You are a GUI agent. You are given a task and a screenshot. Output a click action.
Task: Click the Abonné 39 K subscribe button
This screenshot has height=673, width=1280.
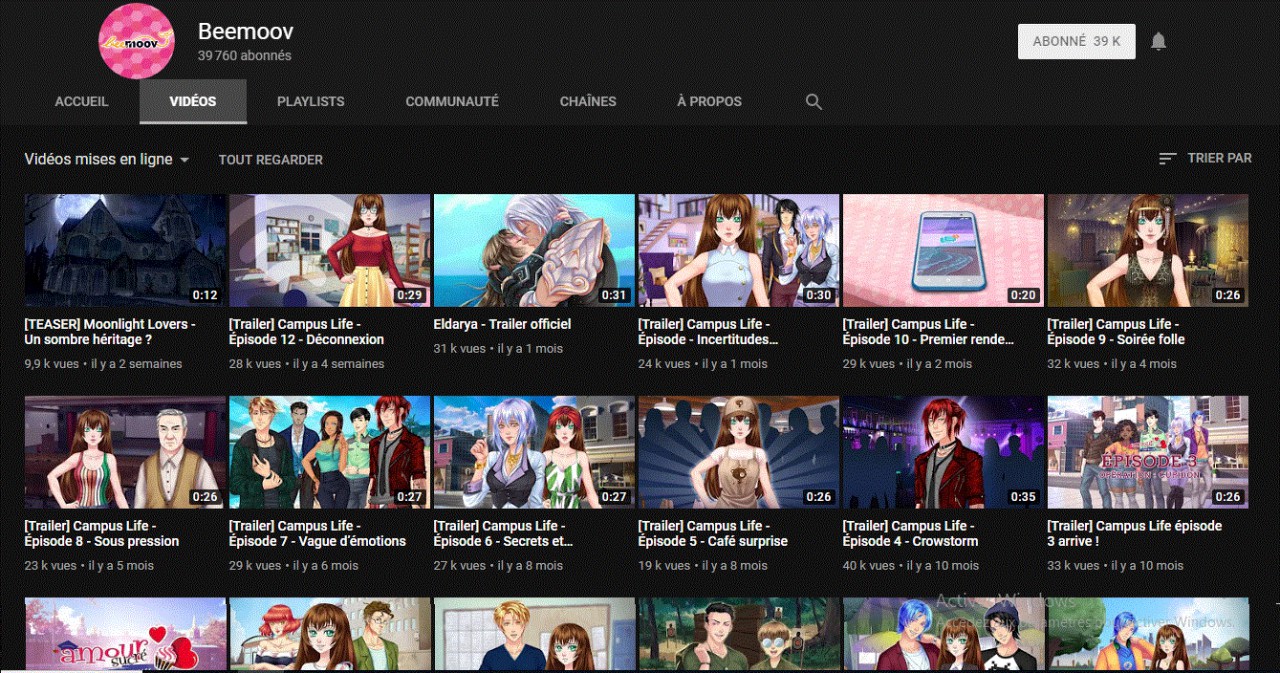tap(1076, 41)
